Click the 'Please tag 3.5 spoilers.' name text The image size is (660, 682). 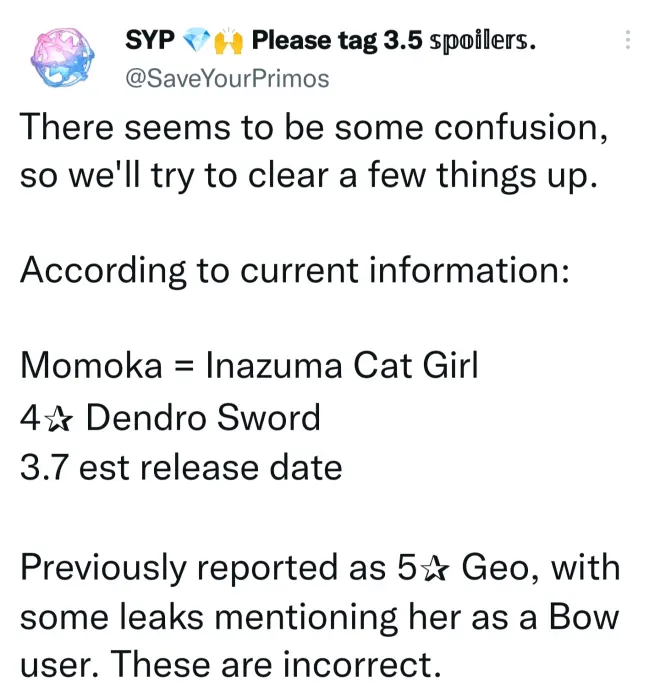pyautogui.click(x=394, y=41)
